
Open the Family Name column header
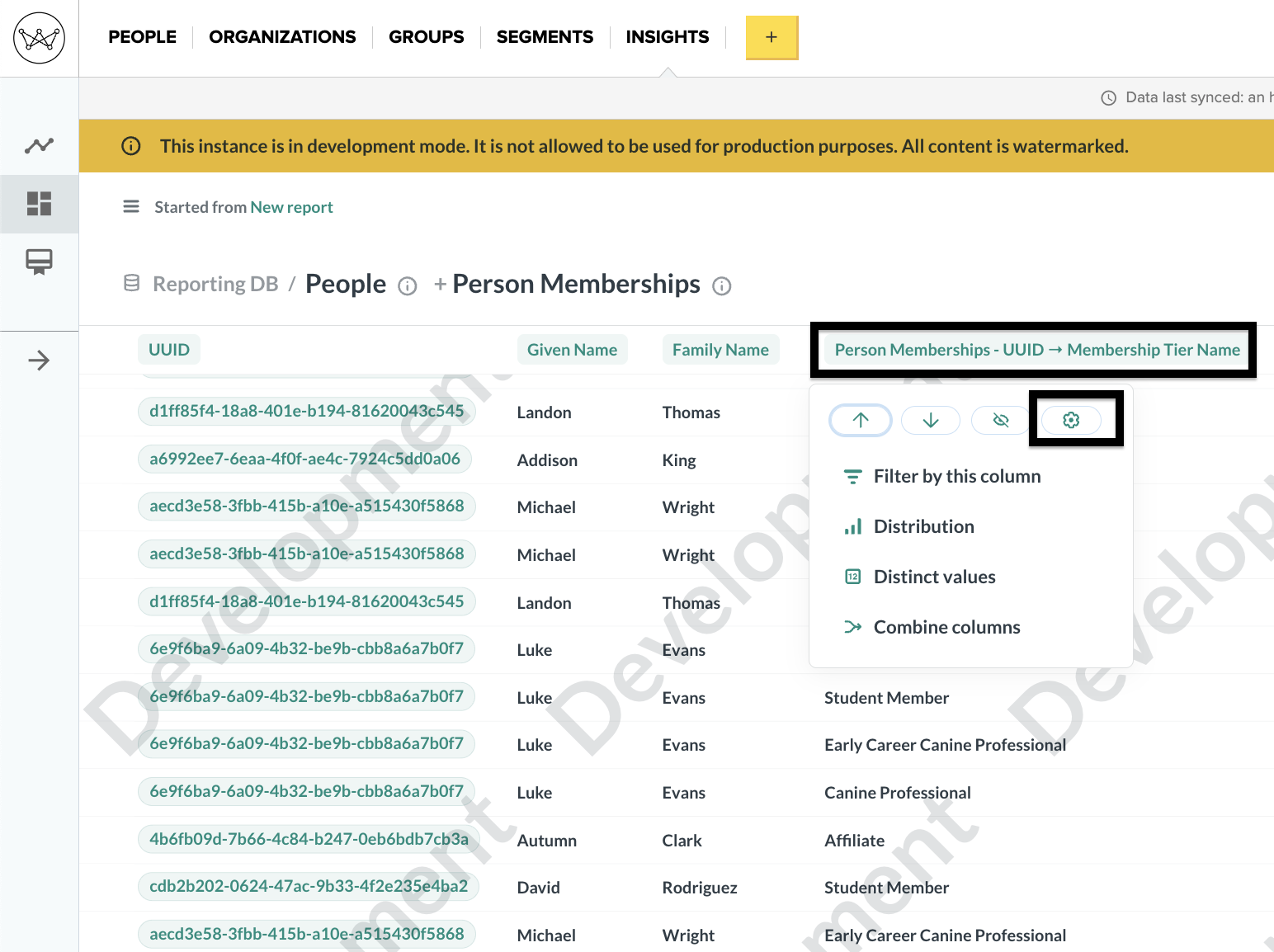tap(720, 350)
